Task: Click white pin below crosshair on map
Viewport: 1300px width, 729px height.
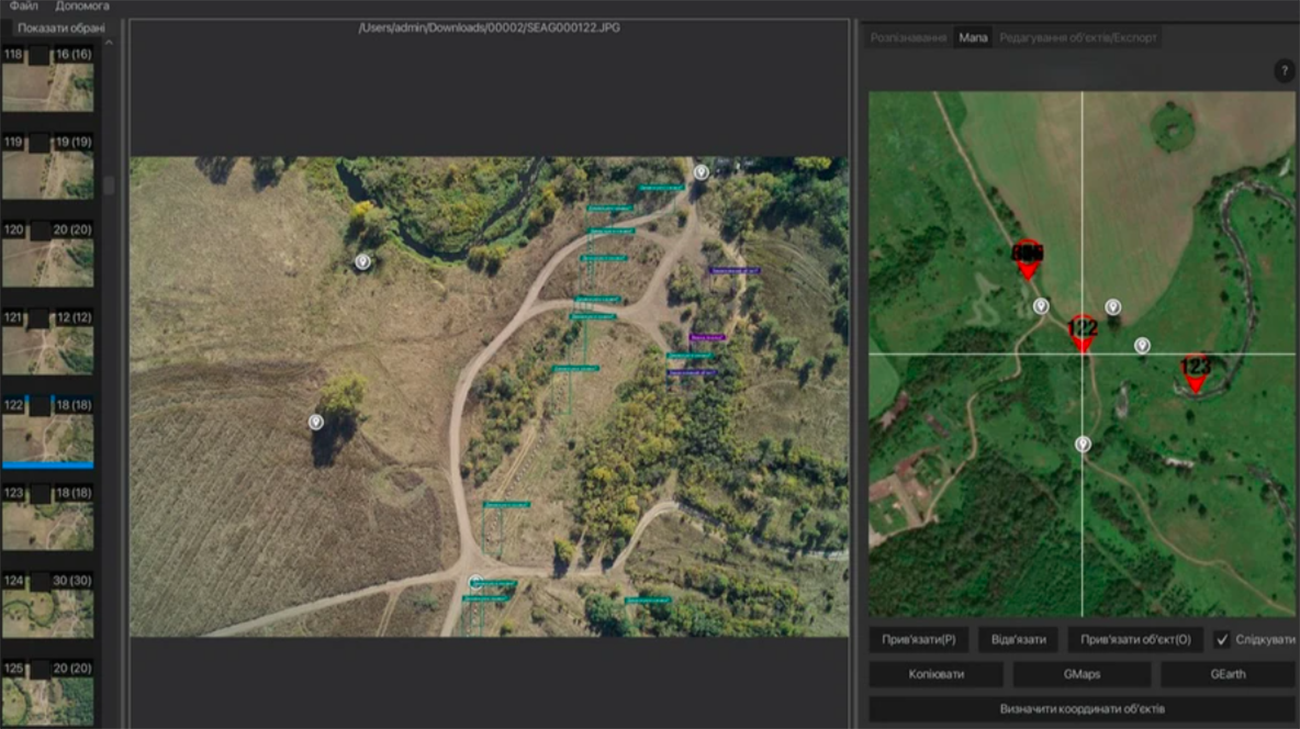Action: (1082, 444)
